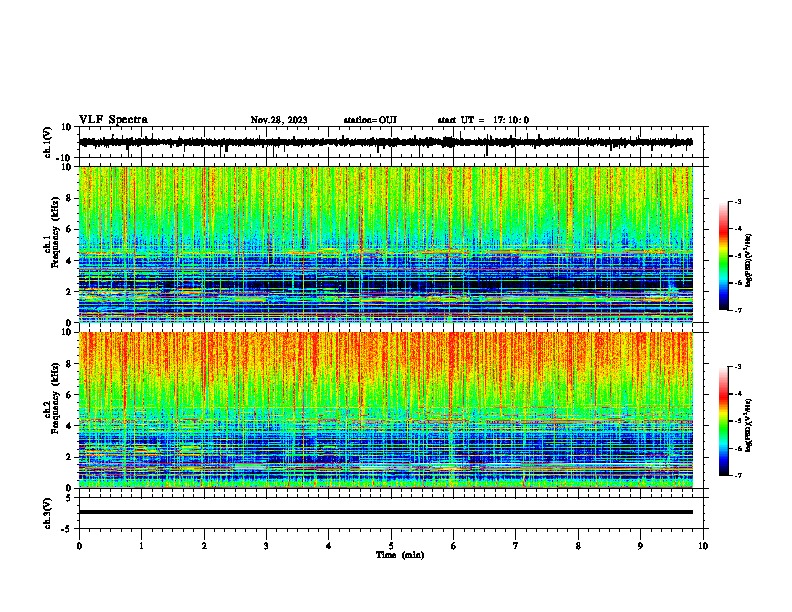Click the -7 label on ch.2 color bar
The image size is (792, 612).
[x=737, y=476]
